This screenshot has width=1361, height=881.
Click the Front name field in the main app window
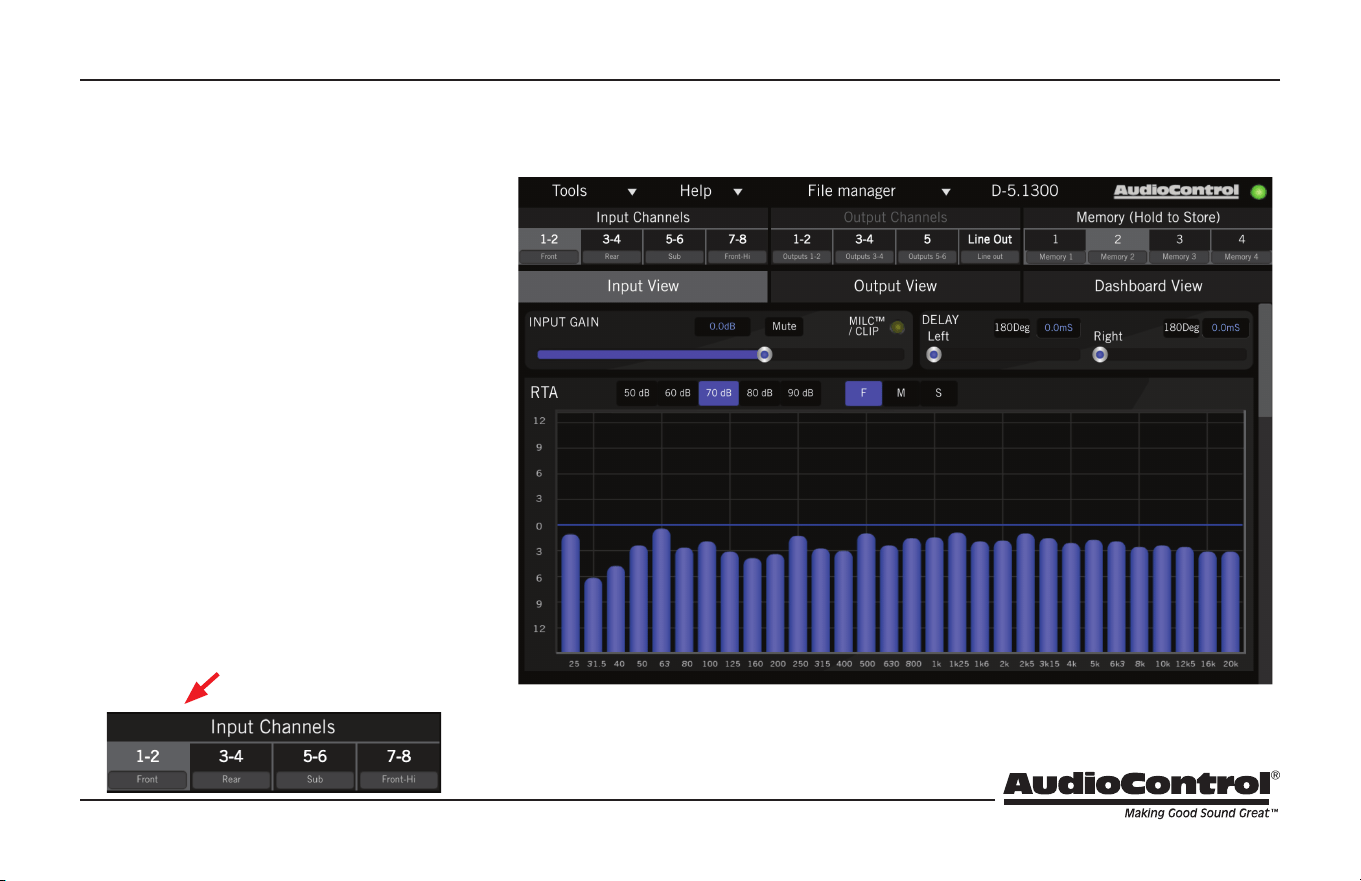549,257
